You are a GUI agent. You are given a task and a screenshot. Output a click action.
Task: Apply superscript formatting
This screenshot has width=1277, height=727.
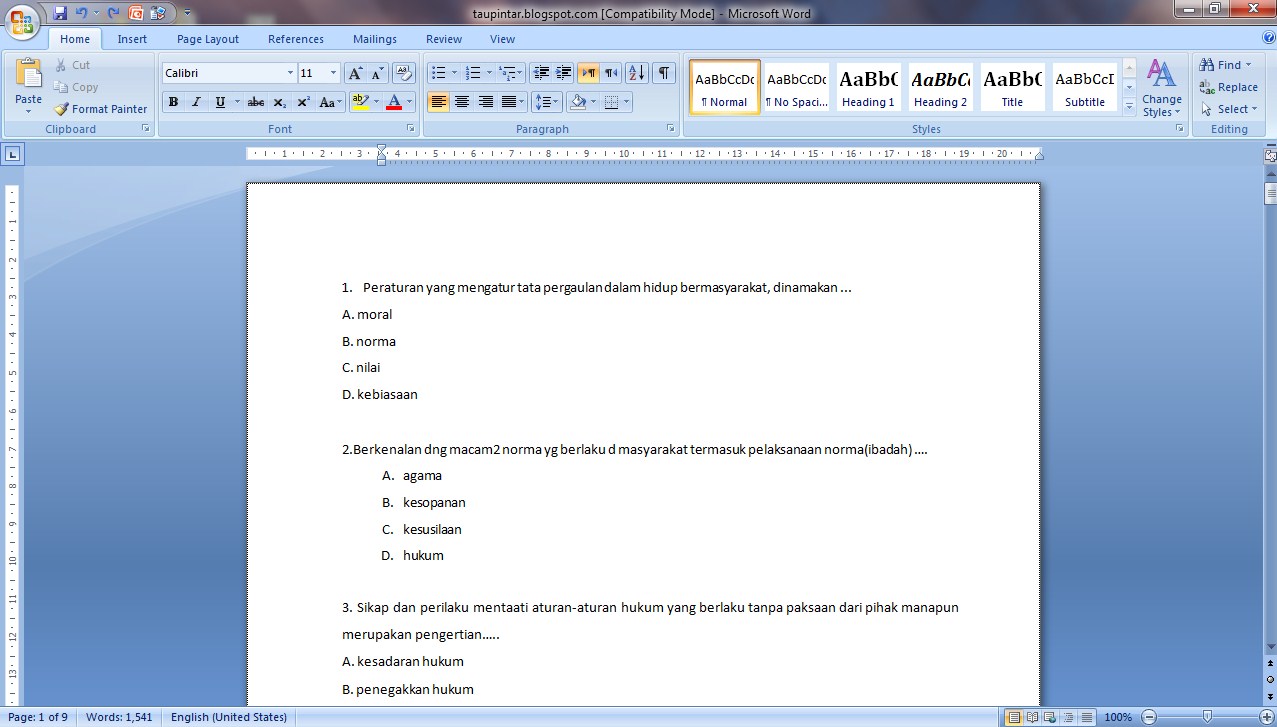coord(303,102)
